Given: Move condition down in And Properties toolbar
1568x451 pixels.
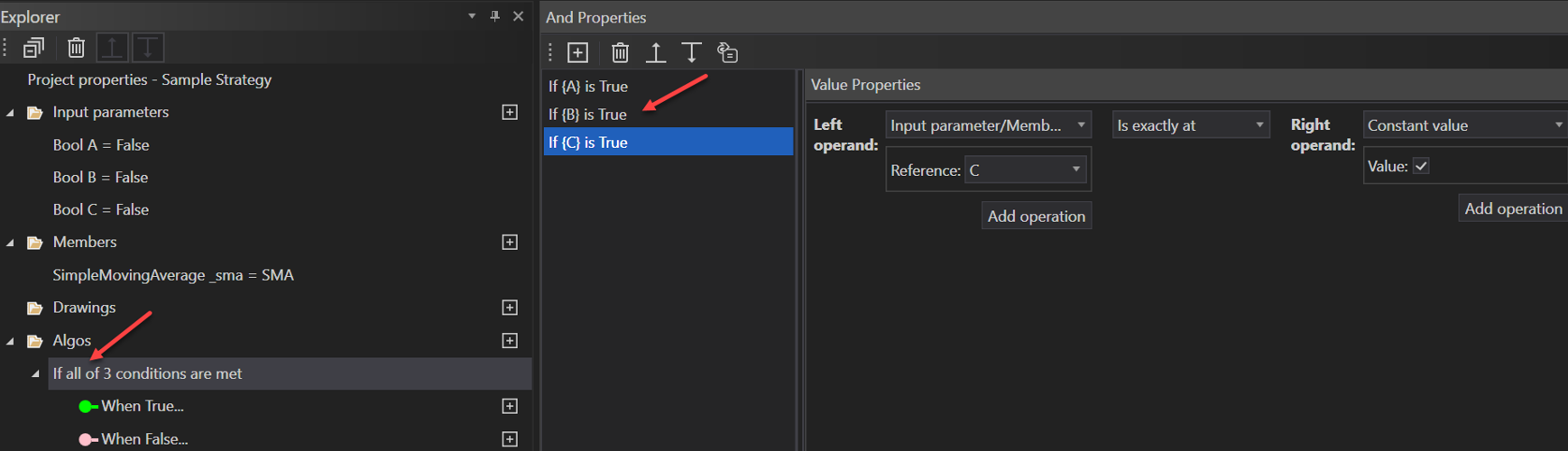Looking at the screenshot, I should (x=691, y=53).
